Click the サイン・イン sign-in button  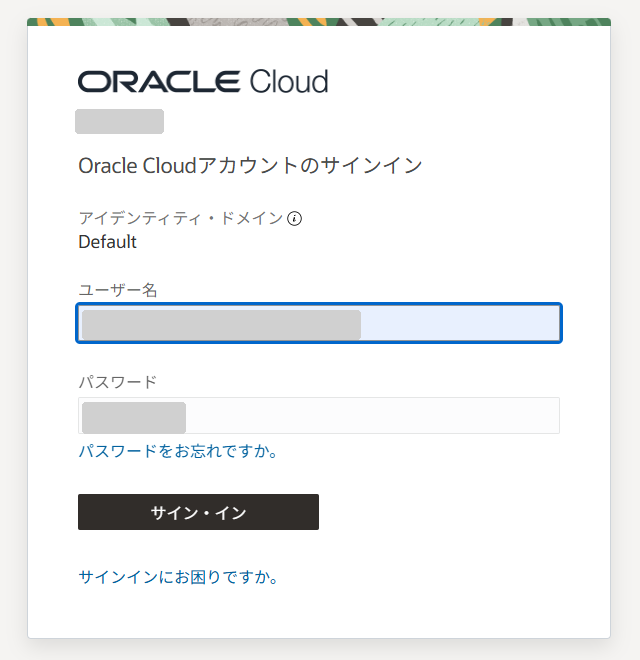(198, 512)
